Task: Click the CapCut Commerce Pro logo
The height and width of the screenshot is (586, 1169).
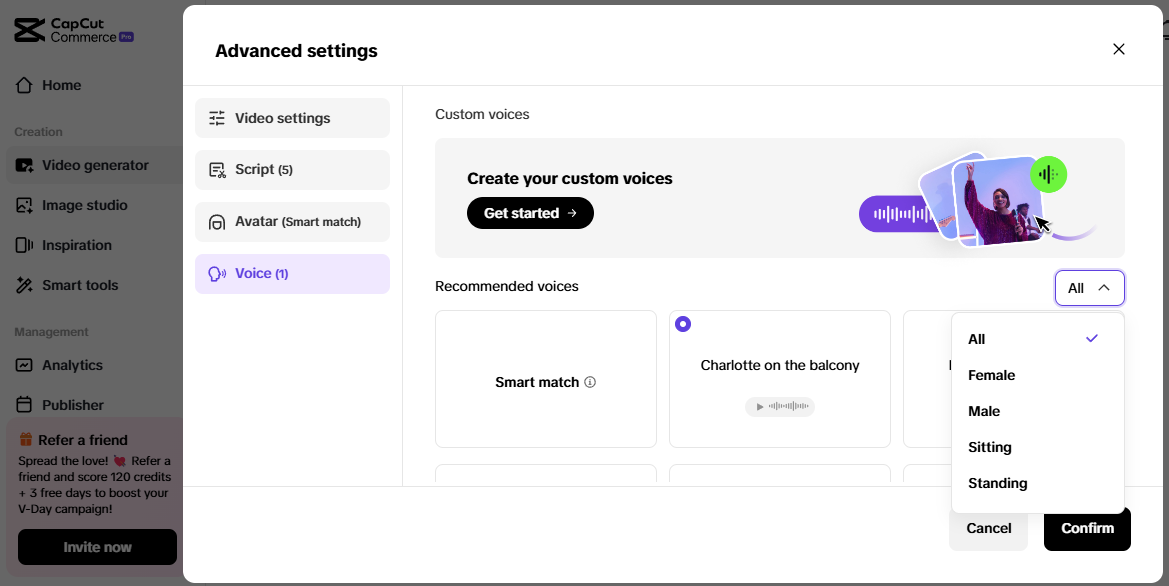Action: pyautogui.click(x=74, y=31)
